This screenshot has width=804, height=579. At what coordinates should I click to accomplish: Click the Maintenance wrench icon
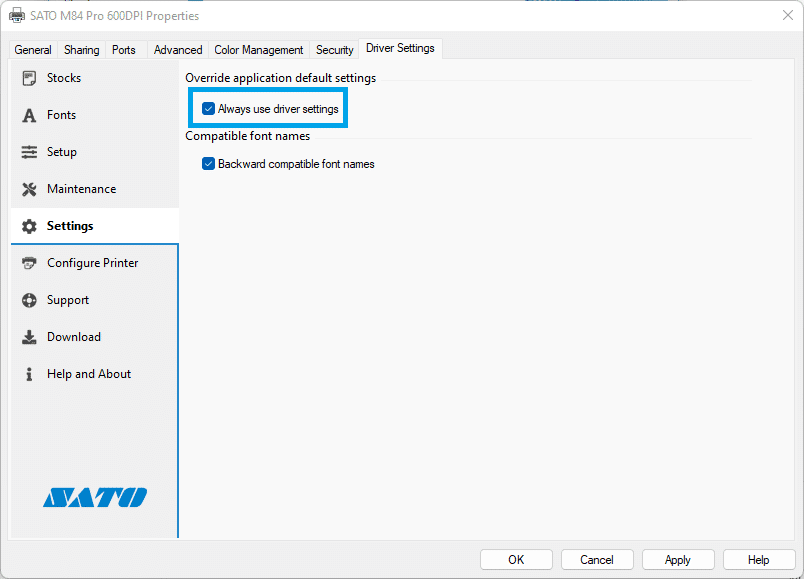29,189
